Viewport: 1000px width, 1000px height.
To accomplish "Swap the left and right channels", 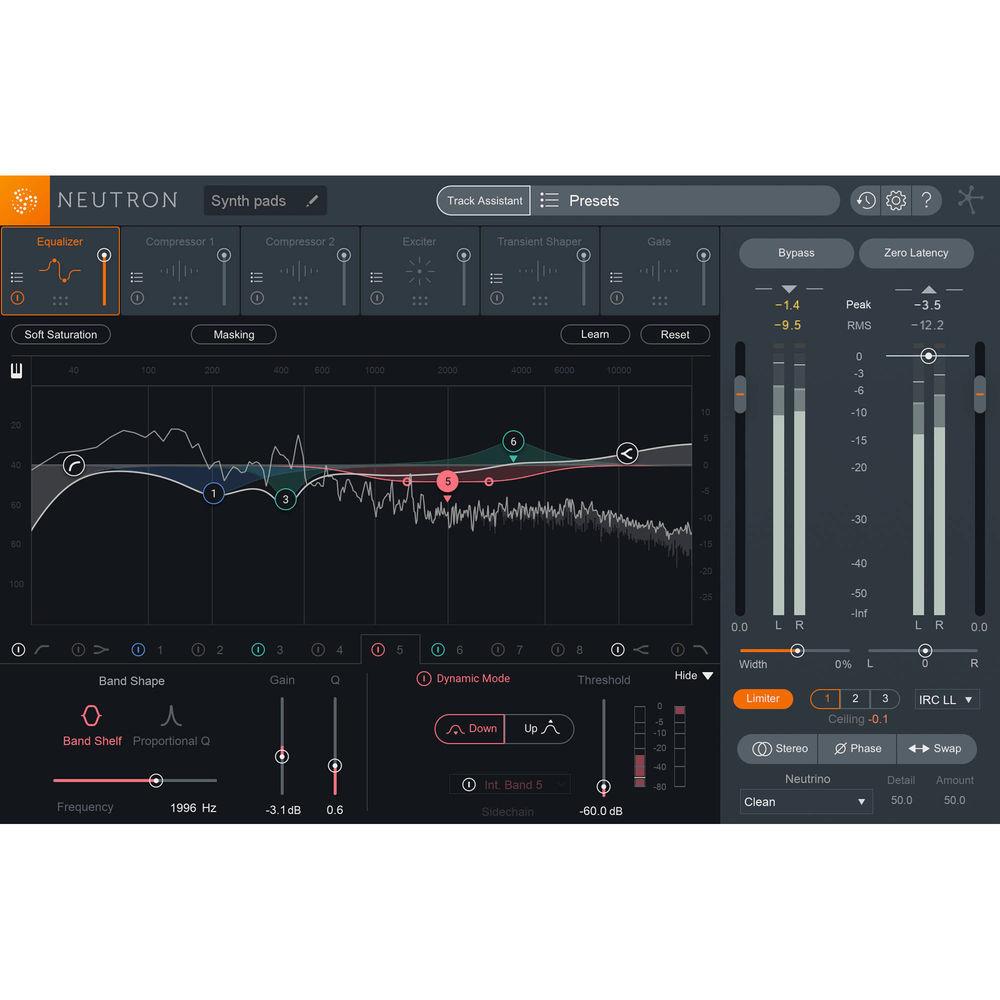I will pyautogui.click(x=937, y=748).
